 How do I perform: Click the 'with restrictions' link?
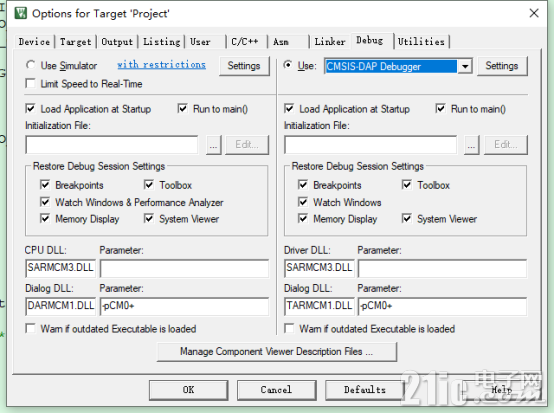(x=161, y=65)
